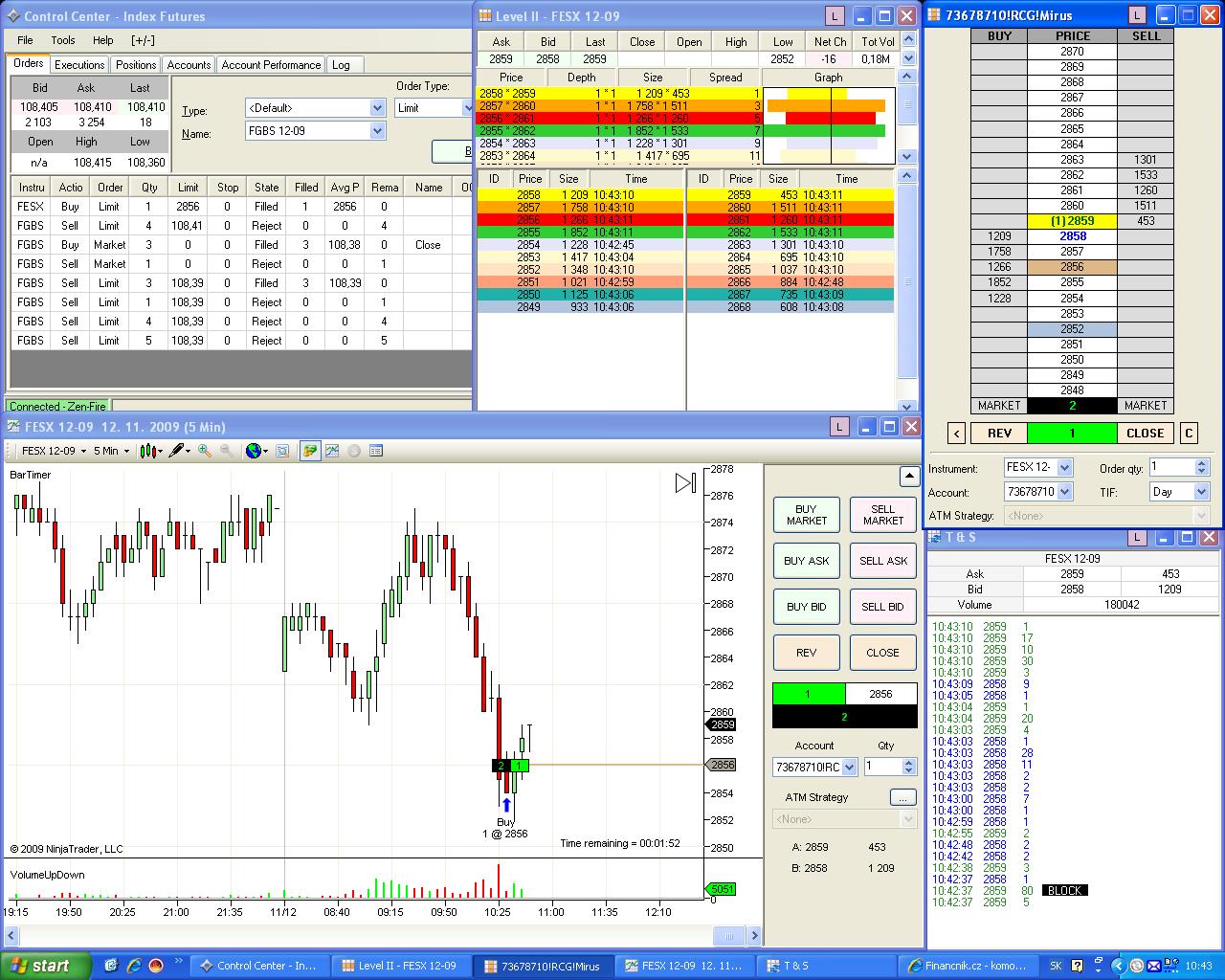Open the Tools menu in Control Center
This screenshot has width=1225, height=980.
tap(63, 40)
